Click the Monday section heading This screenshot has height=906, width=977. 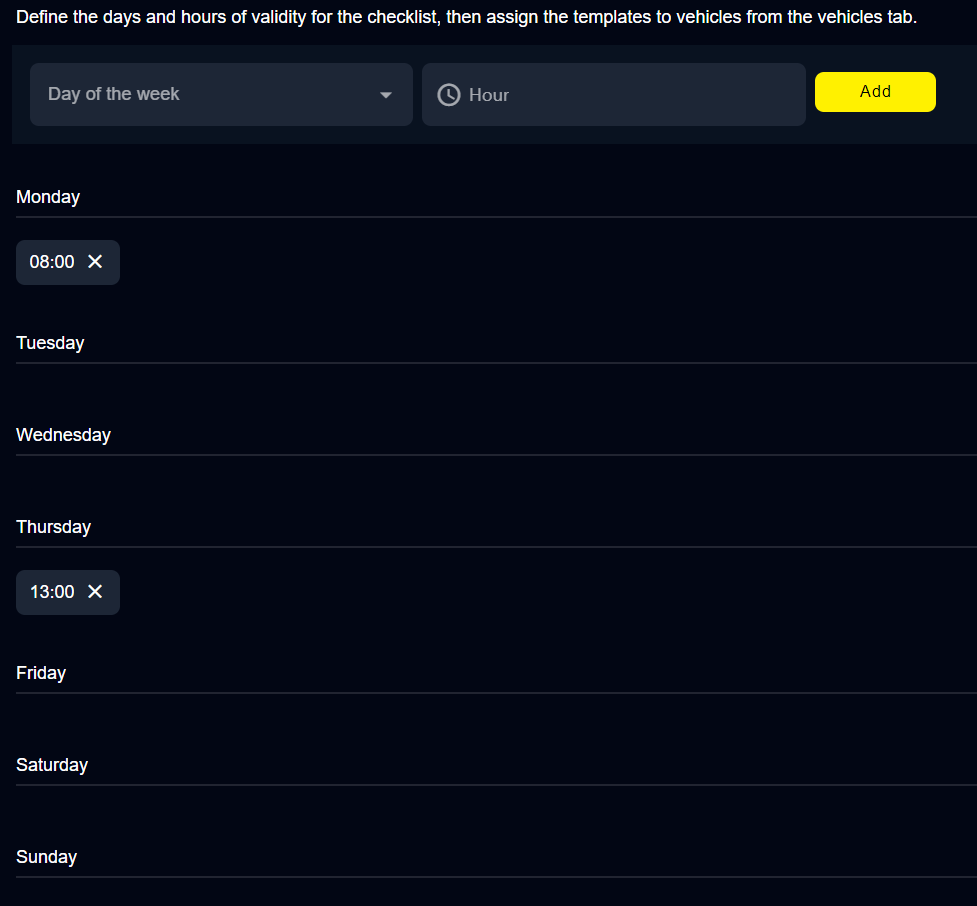tap(48, 197)
